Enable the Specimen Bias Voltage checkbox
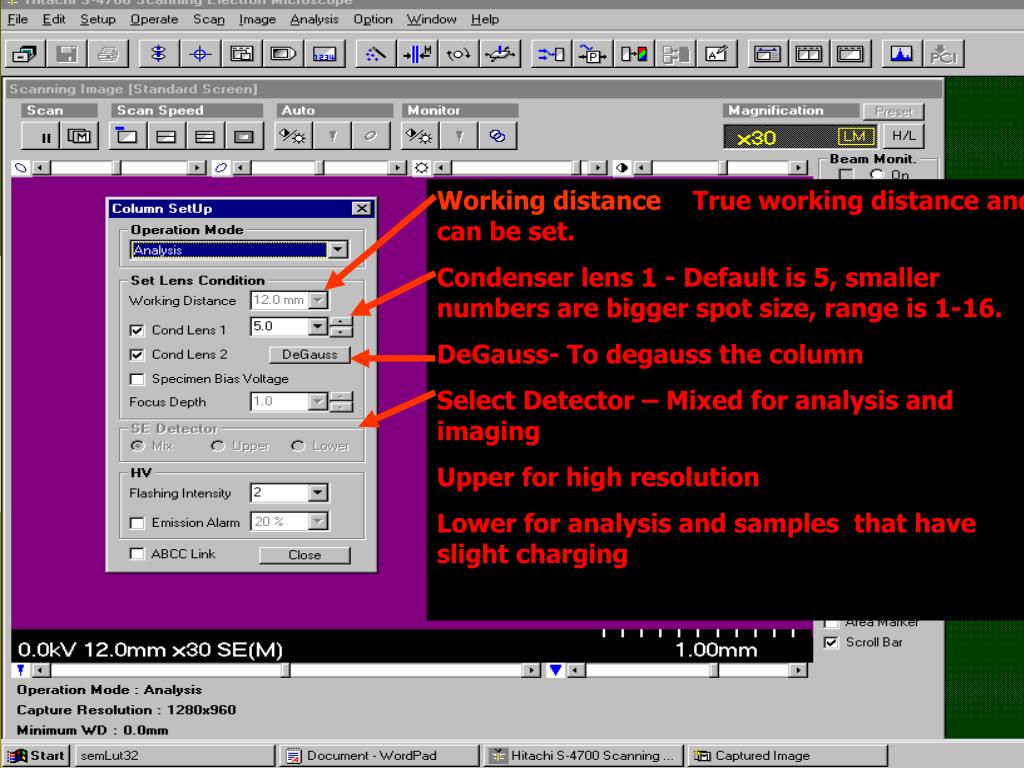This screenshot has width=1024, height=768. click(136, 379)
